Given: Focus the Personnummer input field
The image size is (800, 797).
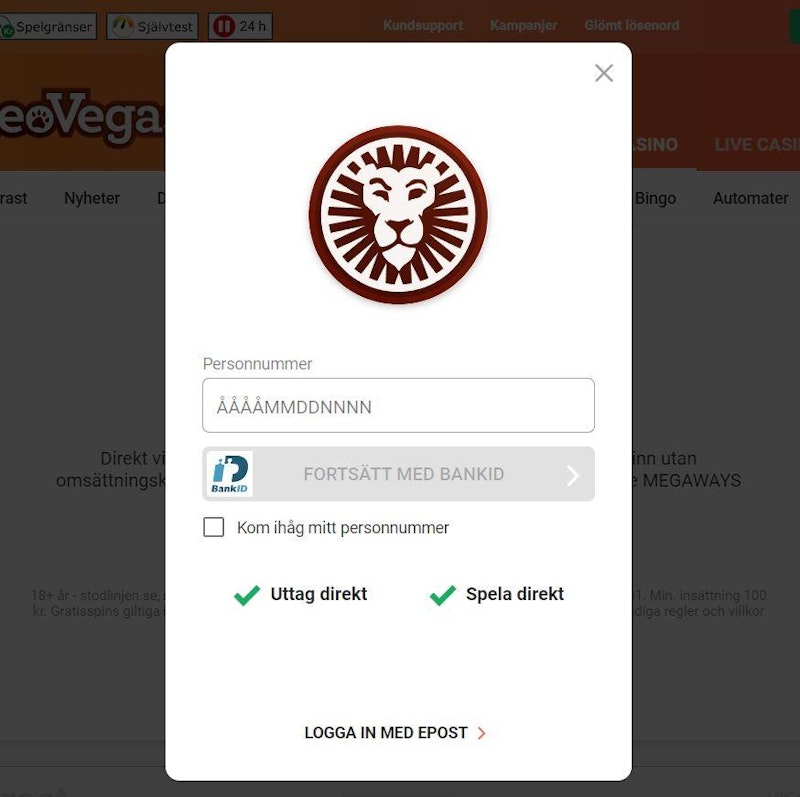Looking at the screenshot, I should click(398, 406).
